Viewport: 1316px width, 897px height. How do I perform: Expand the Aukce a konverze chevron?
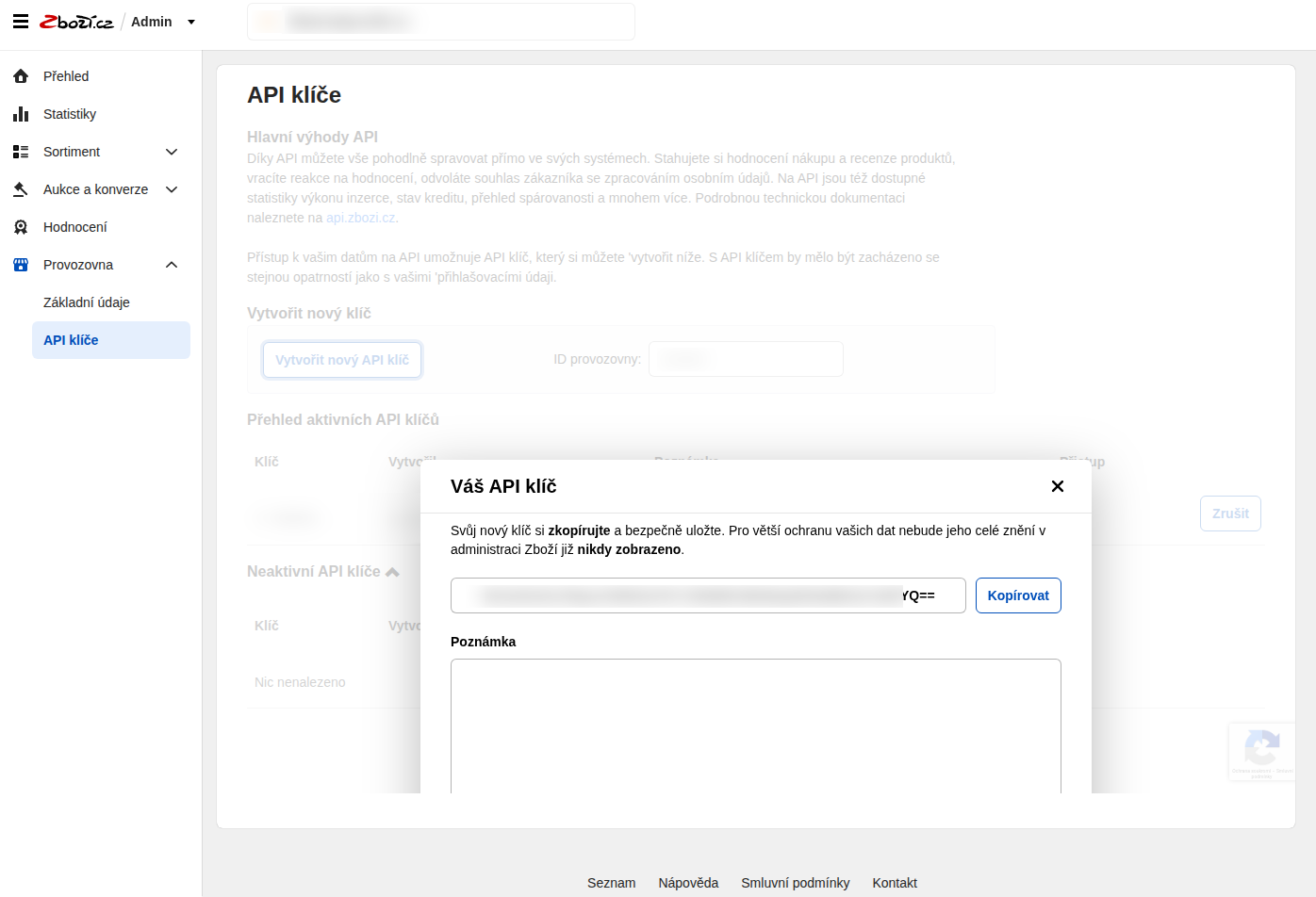(x=172, y=189)
